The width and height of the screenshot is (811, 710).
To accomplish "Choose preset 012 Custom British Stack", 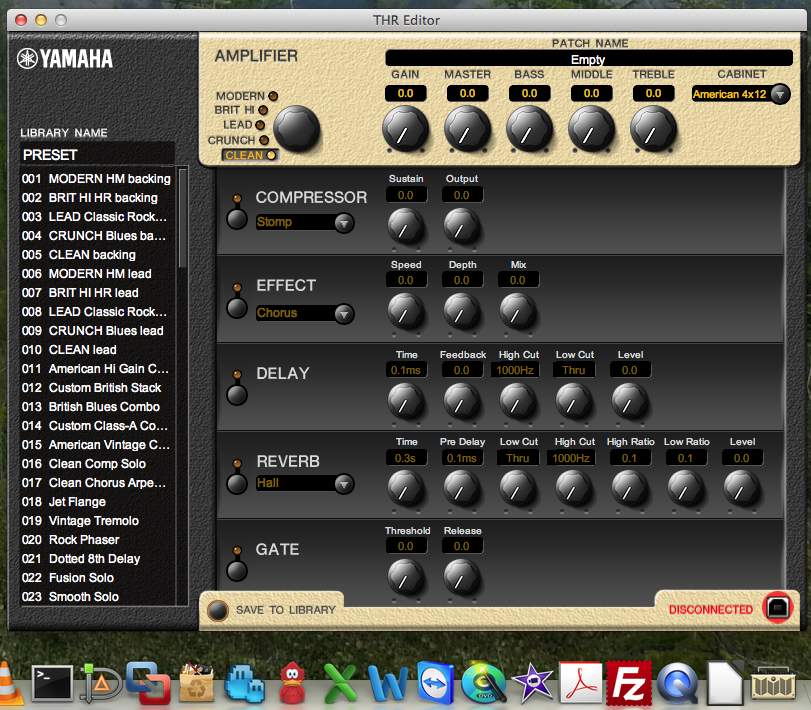I will 104,388.
